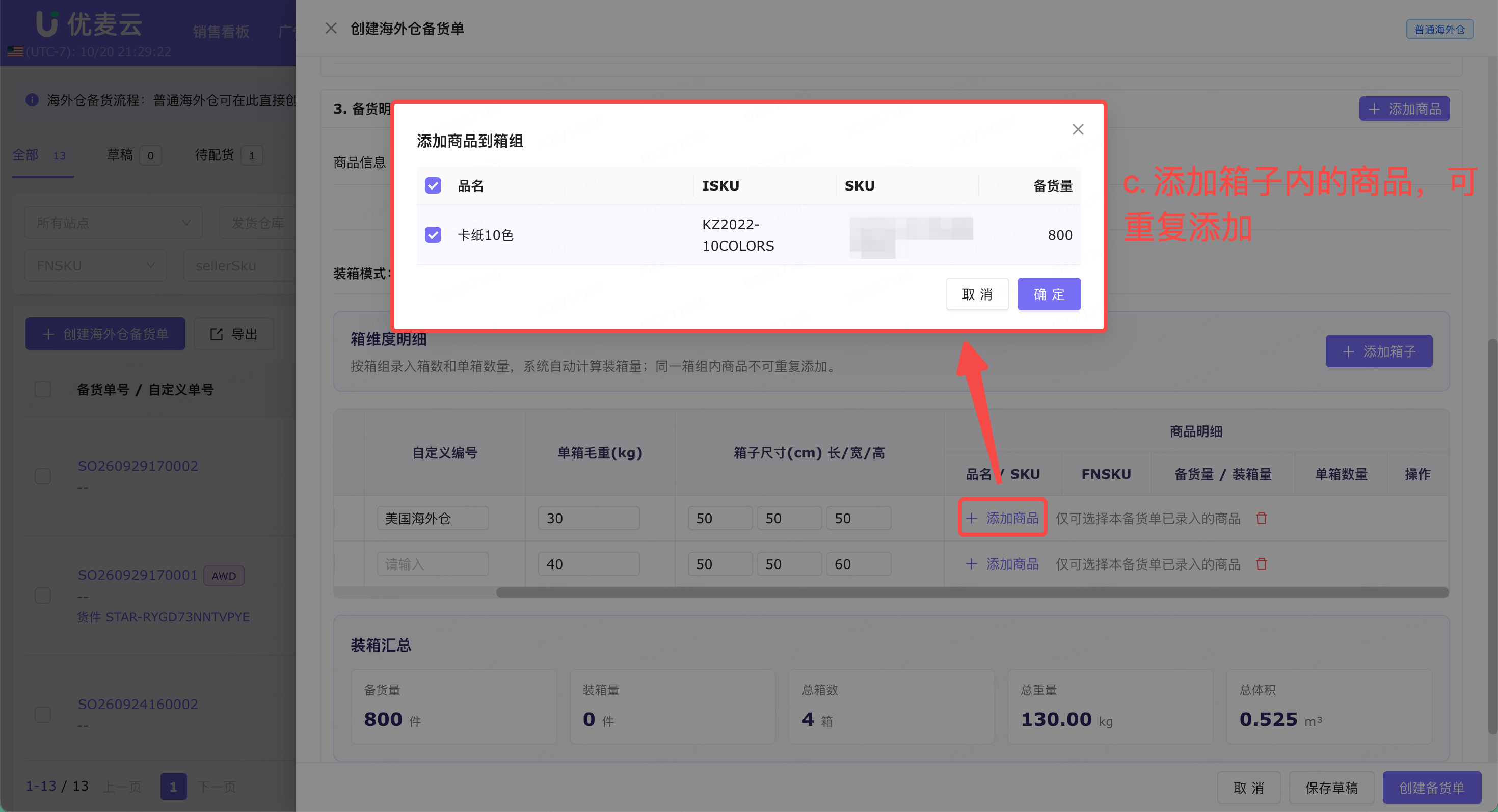Click the footer 取消 button
1498x812 pixels.
pyautogui.click(x=1248, y=788)
